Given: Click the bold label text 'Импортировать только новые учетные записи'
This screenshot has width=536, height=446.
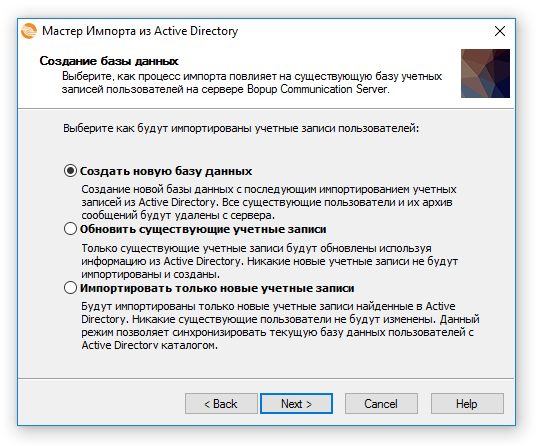Looking at the screenshot, I should 217,288.
